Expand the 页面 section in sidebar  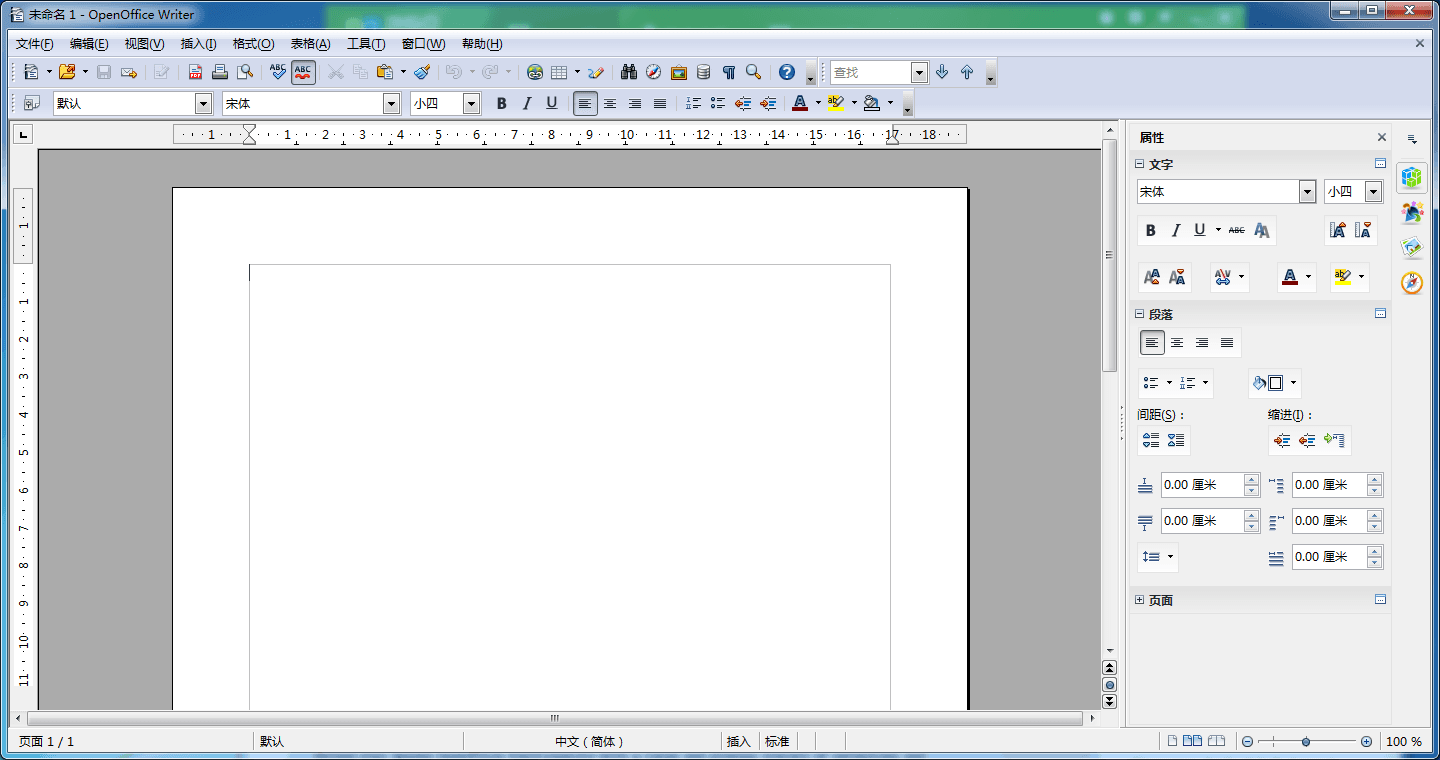point(1139,600)
